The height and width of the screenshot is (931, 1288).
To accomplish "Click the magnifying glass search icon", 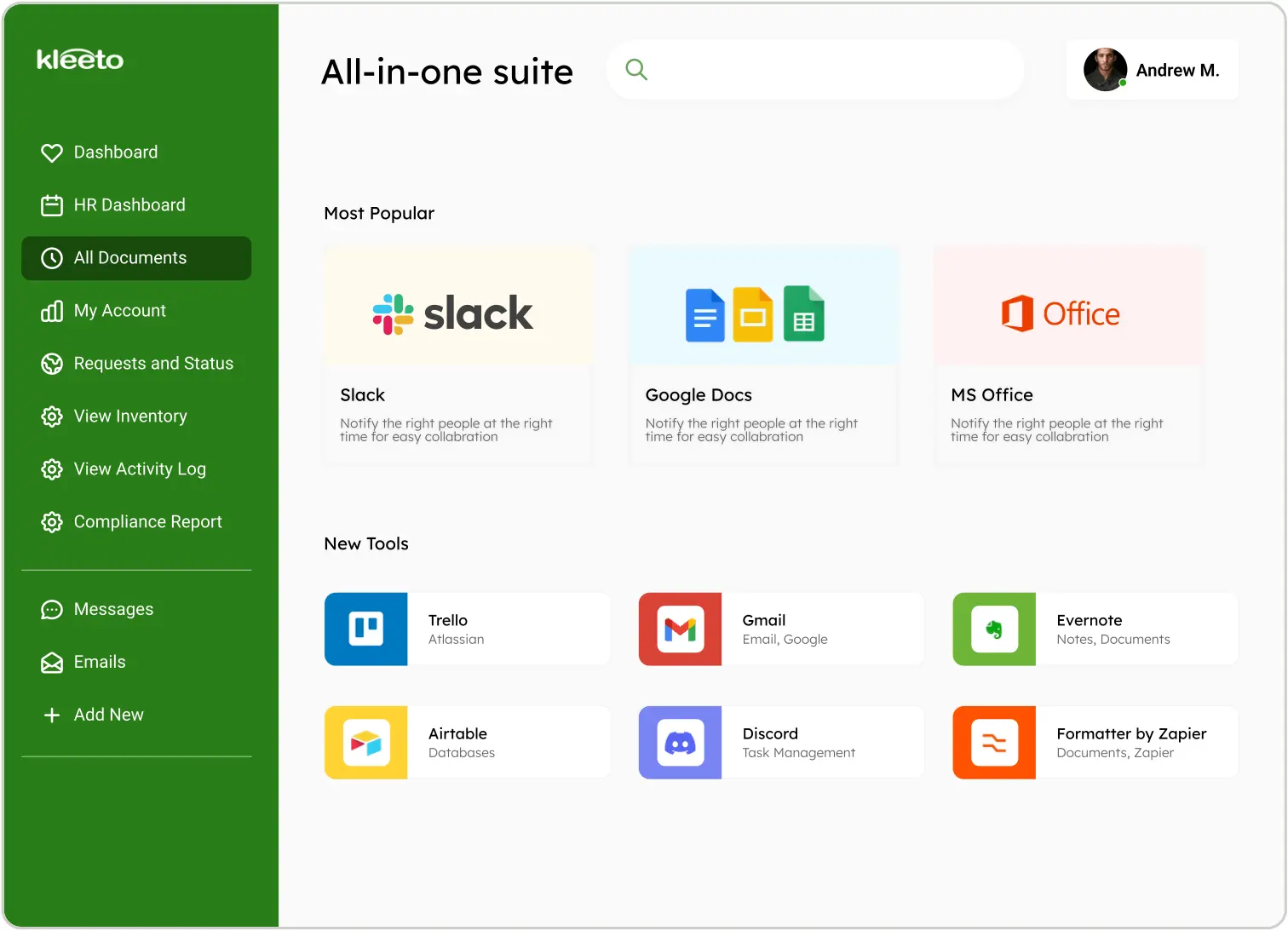I will coord(636,70).
